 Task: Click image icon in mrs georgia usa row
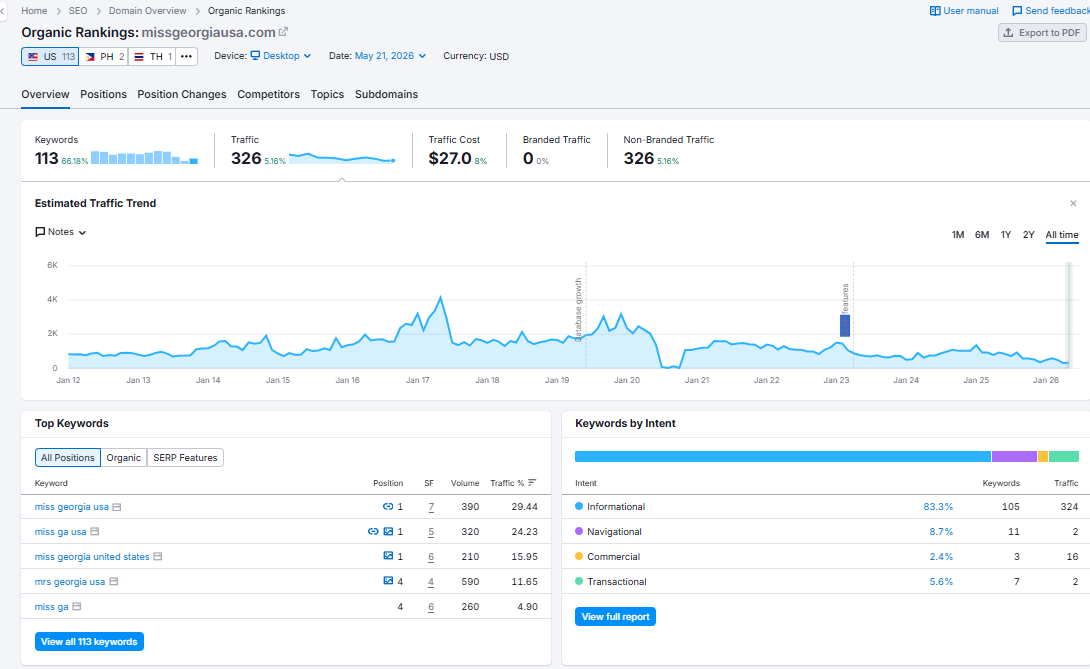pyautogui.click(x=388, y=581)
